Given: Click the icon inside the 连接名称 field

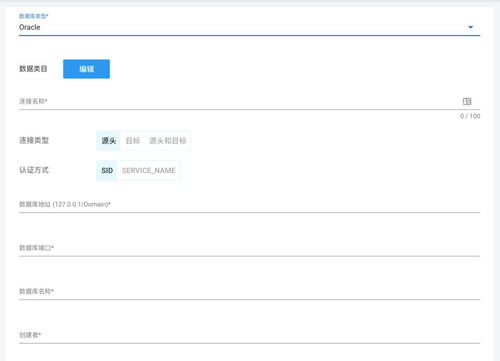Looking at the screenshot, I should coord(467,101).
